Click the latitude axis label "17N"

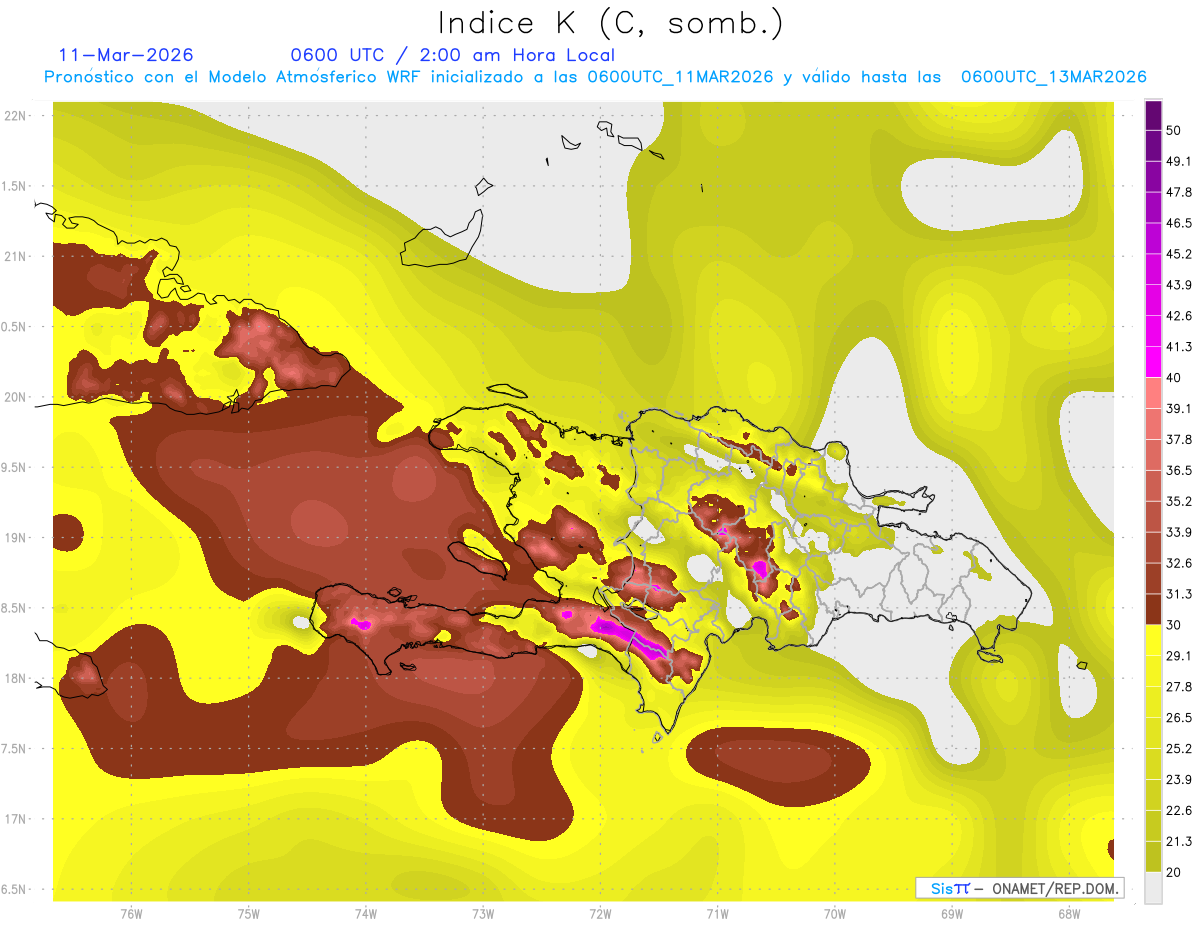pyautogui.click(x=16, y=819)
